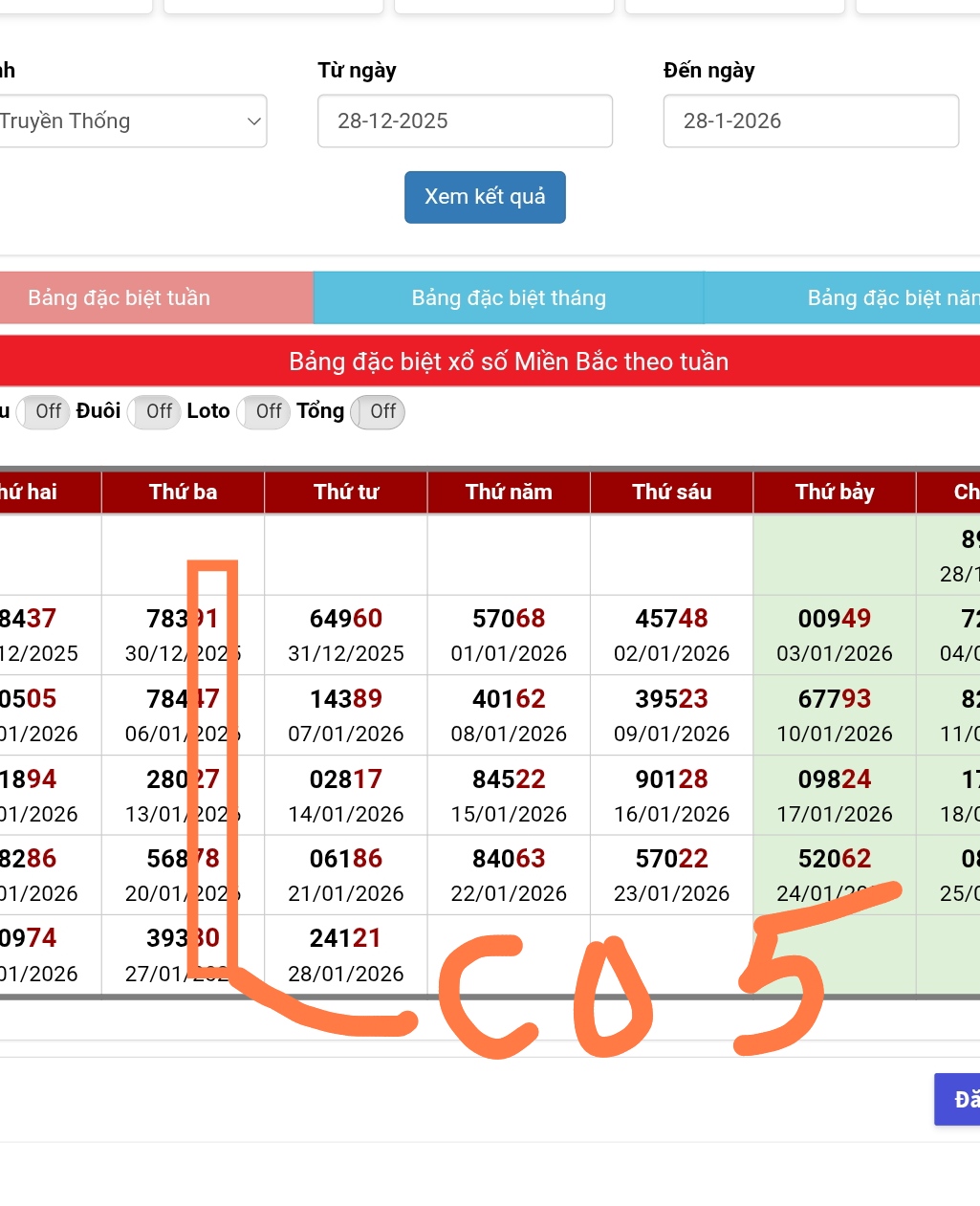The width and height of the screenshot is (980, 1206).
Task: Switch to Bảng đặc biệt năm tab
Action: (x=843, y=297)
